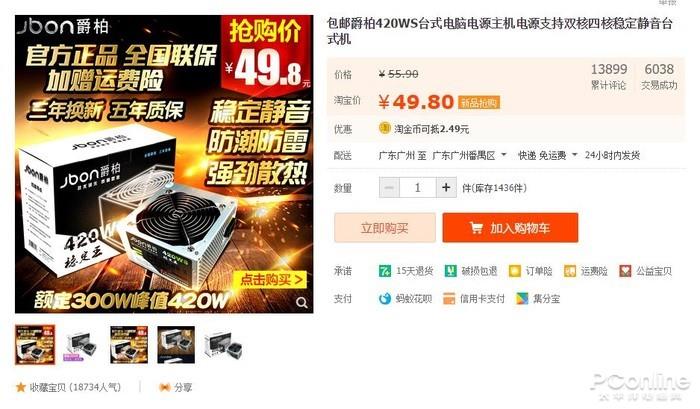Decrease quantity with the minus button
The height and width of the screenshot is (409, 700).
coord(389,188)
